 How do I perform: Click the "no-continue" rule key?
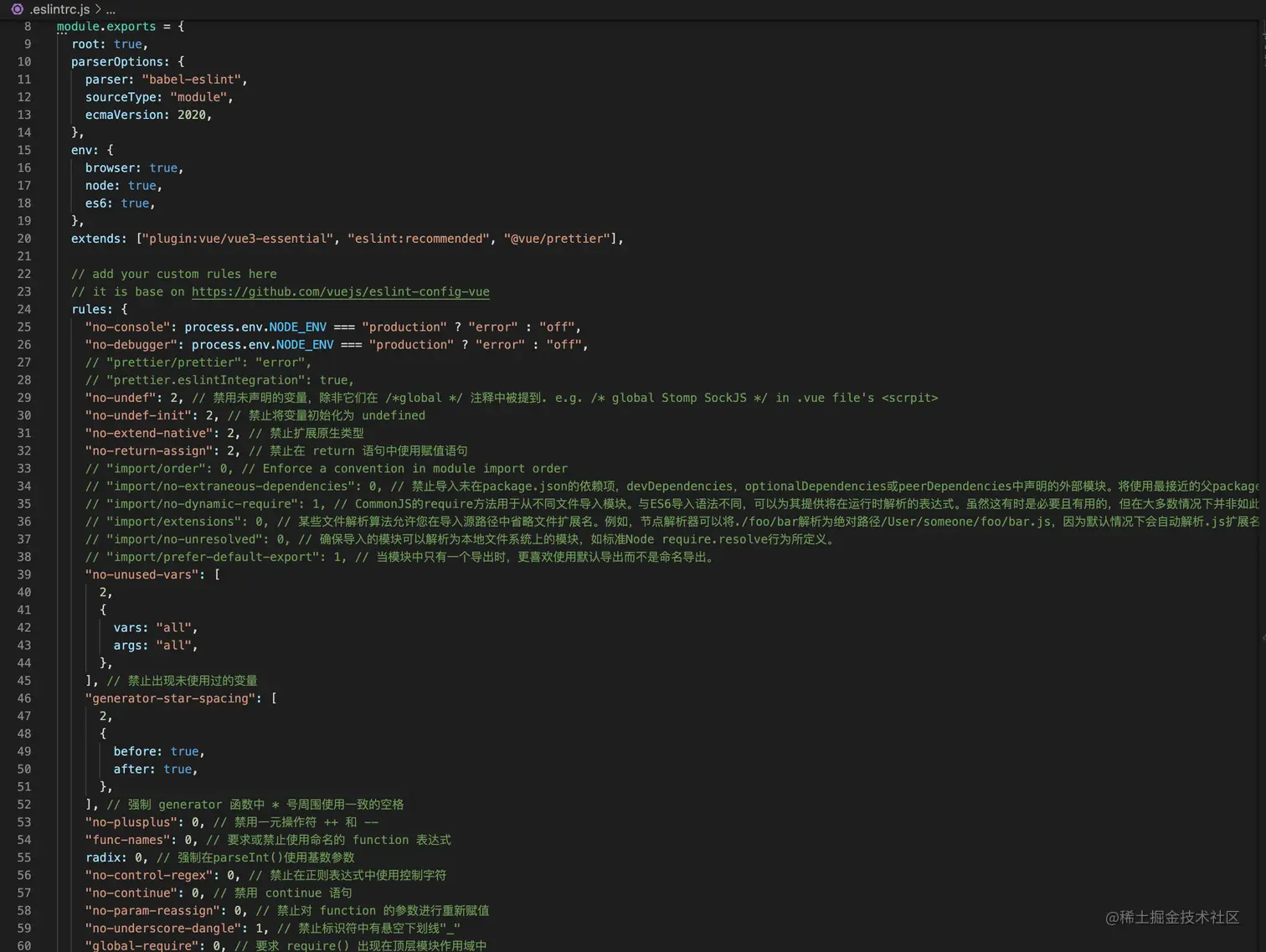[131, 893]
